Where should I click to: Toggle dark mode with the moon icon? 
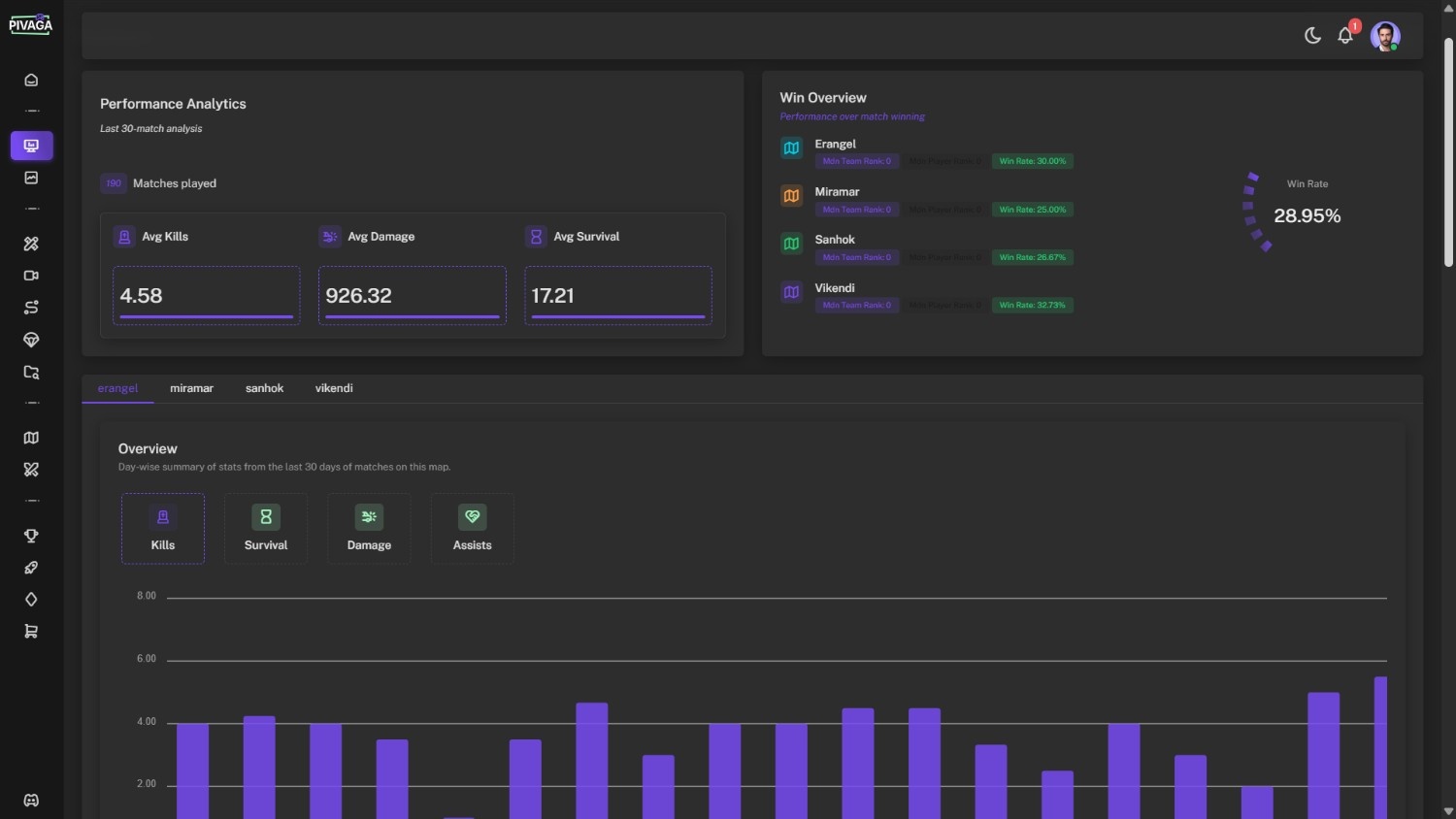pos(1312,36)
